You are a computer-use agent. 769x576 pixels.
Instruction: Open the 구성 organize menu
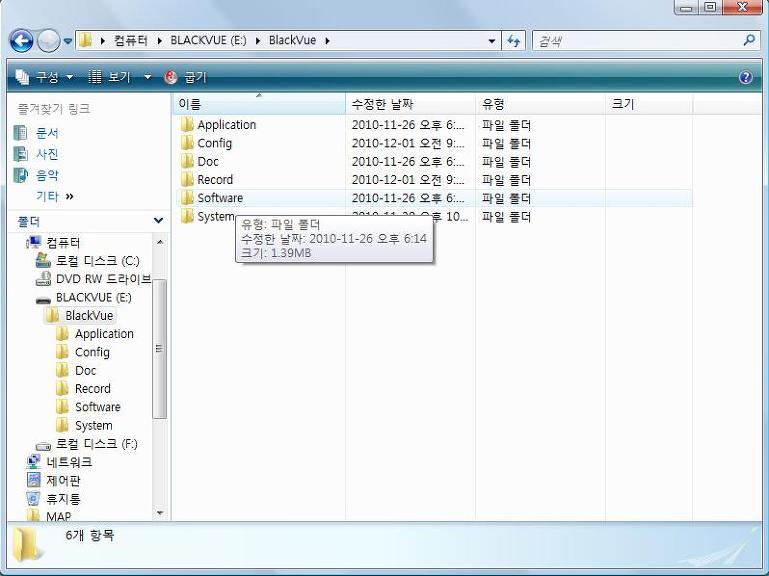coord(44,77)
